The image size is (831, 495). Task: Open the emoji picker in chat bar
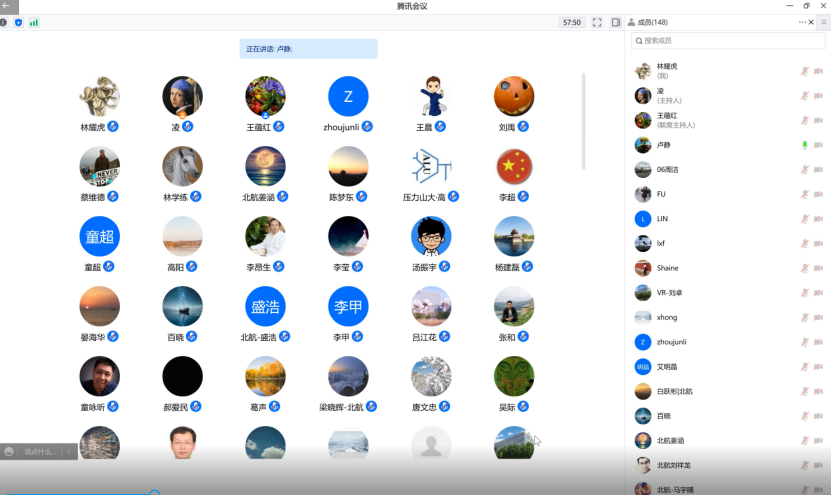(9, 451)
